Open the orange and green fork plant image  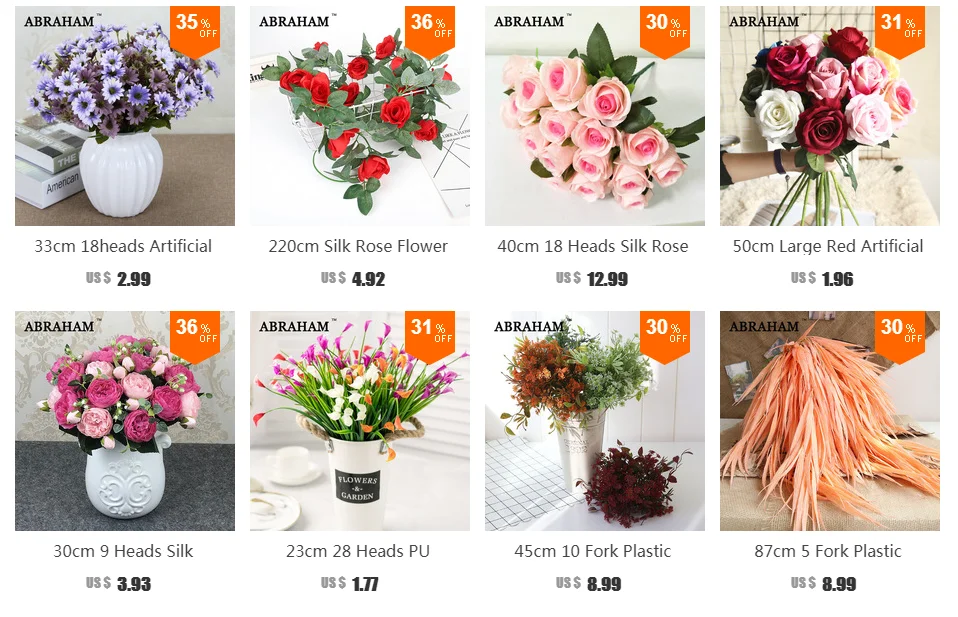[x=594, y=421]
